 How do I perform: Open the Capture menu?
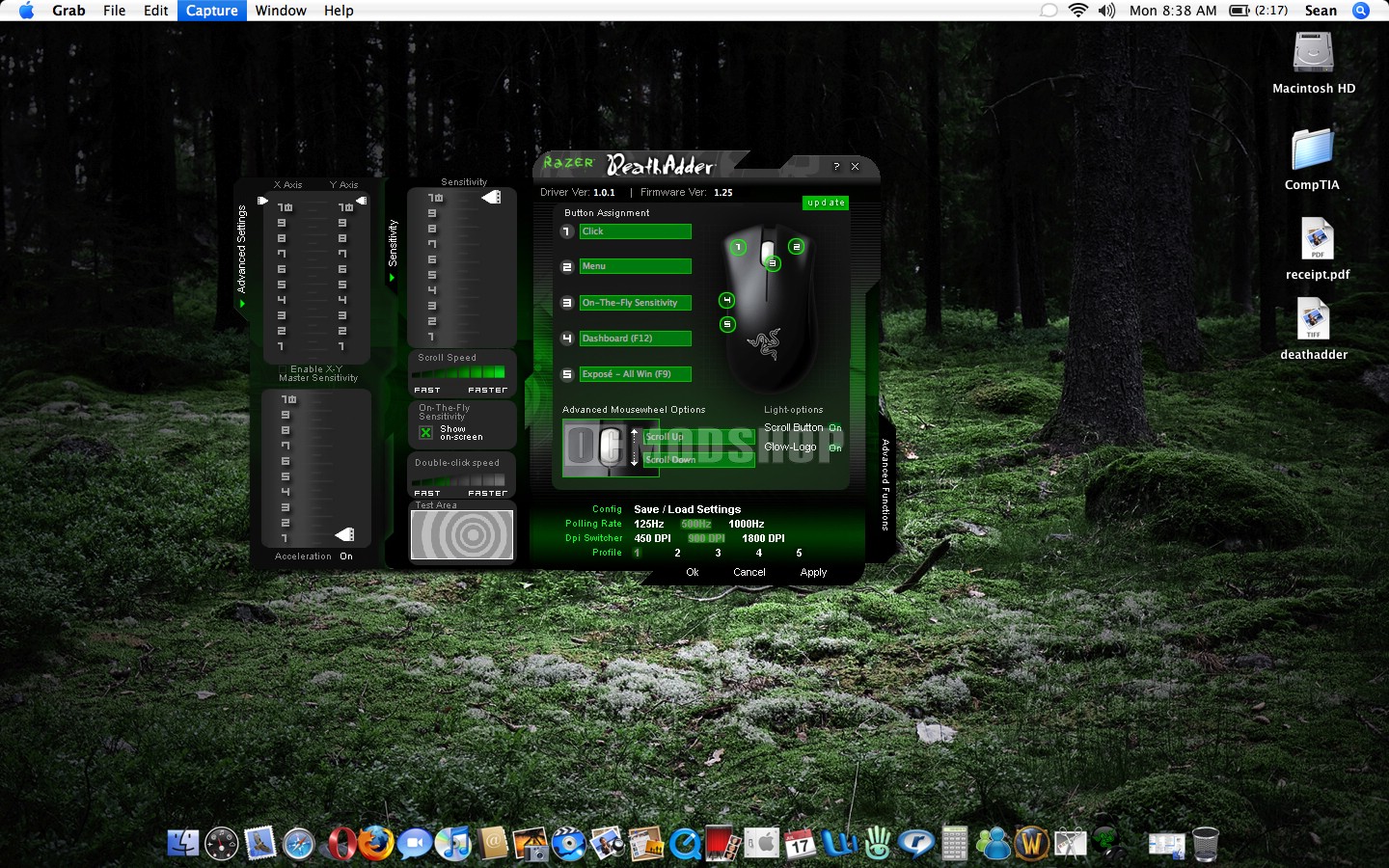coord(212,11)
